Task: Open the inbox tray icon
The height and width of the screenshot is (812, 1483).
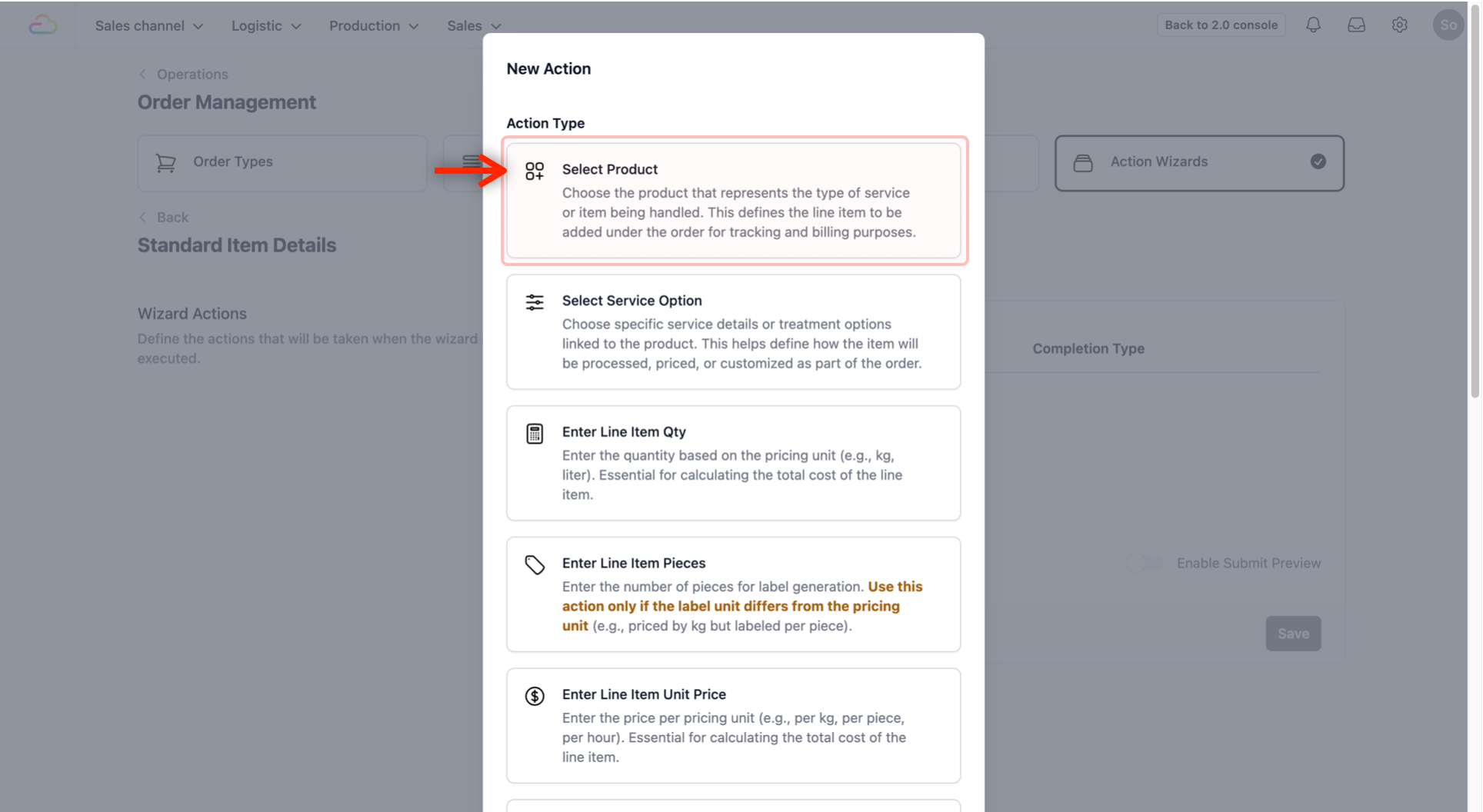Action: click(1356, 25)
